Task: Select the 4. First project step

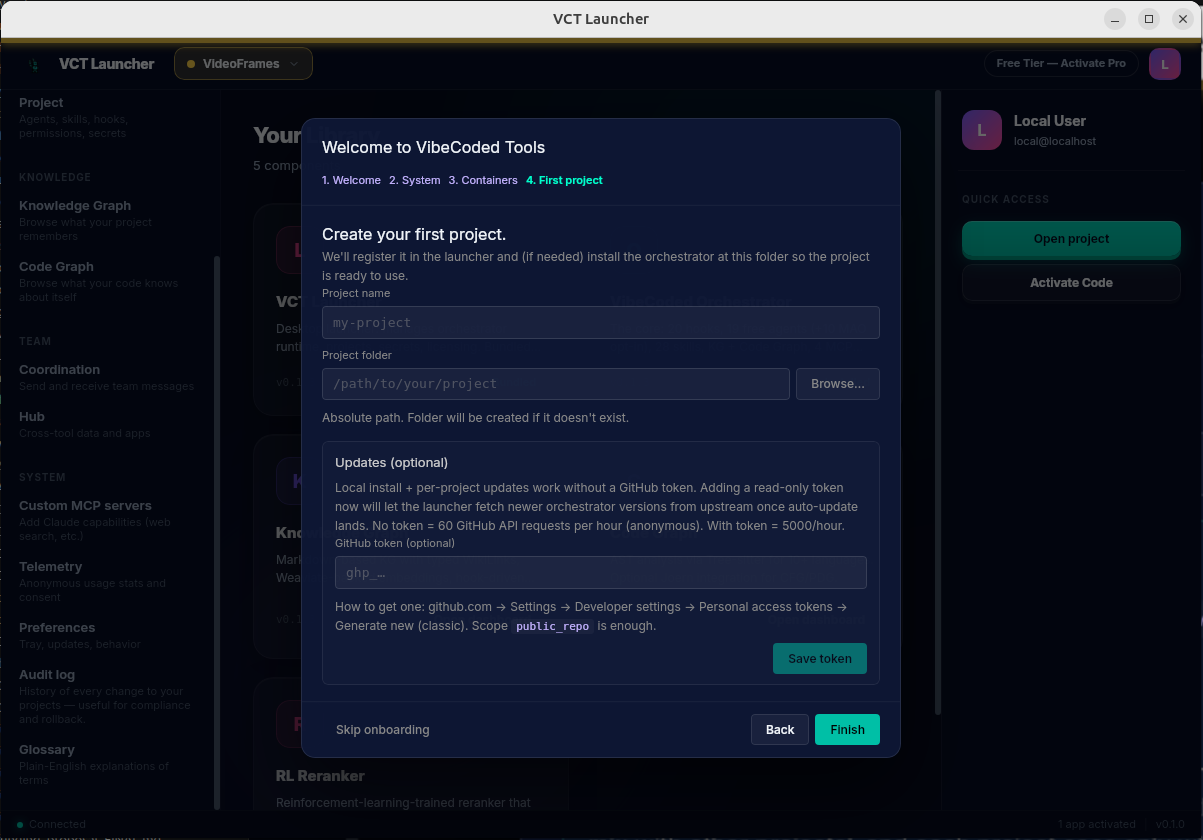Action: coord(565,180)
